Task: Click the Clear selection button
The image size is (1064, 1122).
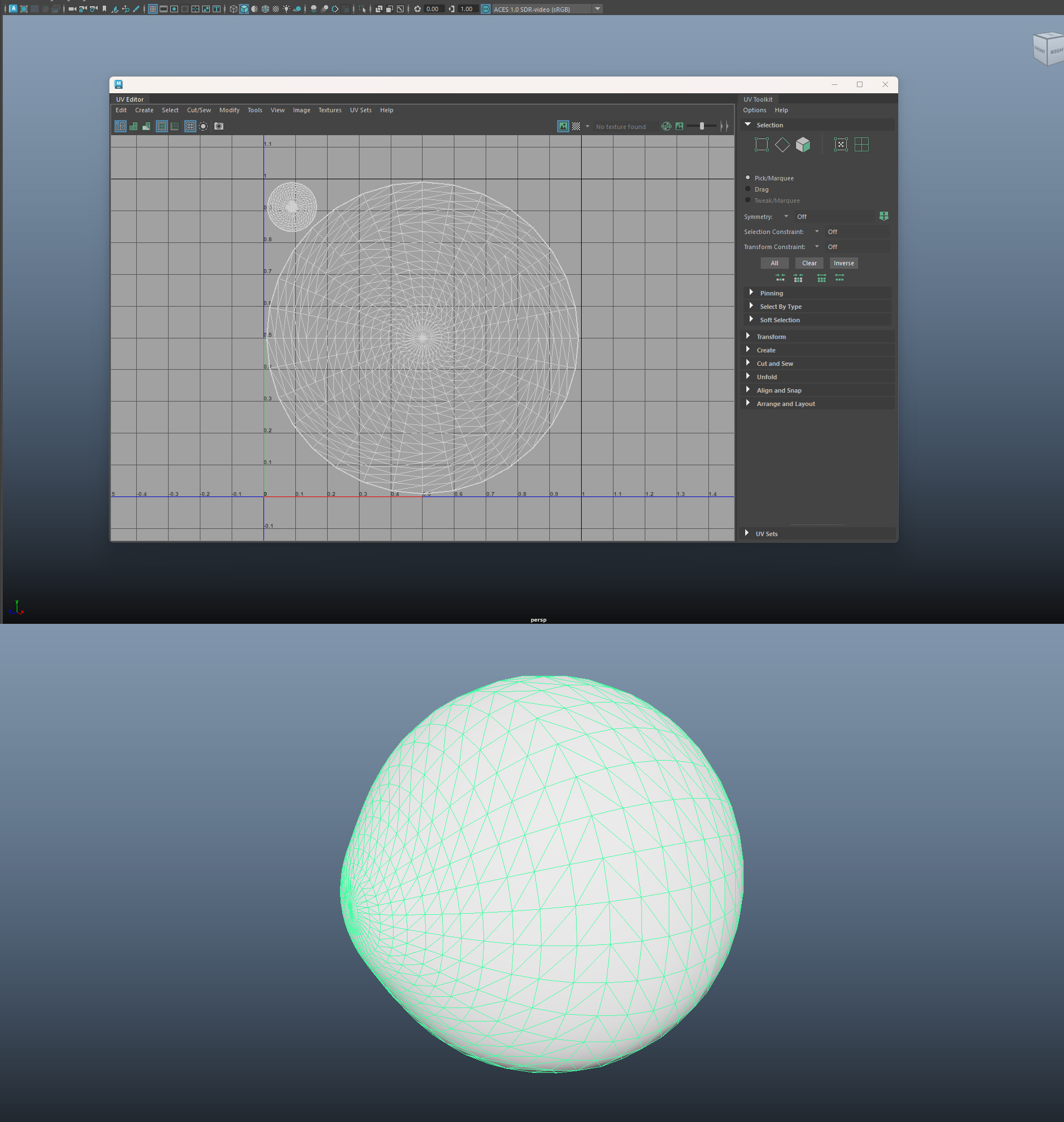Action: click(x=809, y=262)
